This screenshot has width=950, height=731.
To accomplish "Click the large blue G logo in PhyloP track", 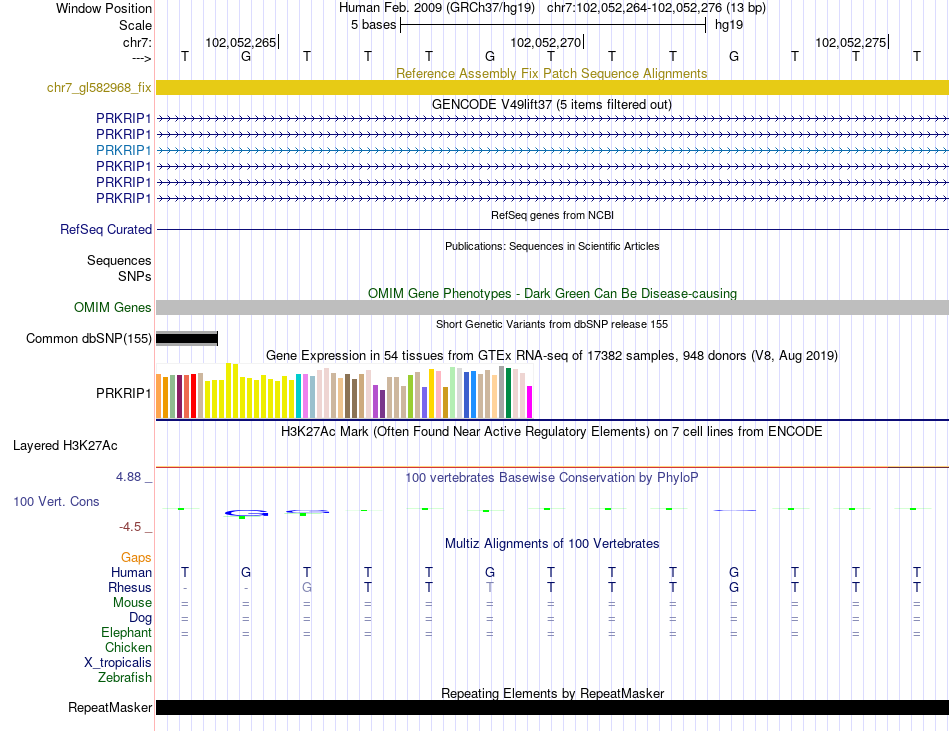I will (246, 512).
